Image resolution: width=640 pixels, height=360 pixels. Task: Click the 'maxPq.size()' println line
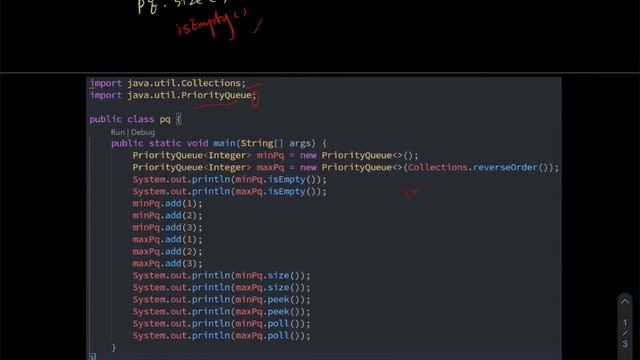[221, 288]
